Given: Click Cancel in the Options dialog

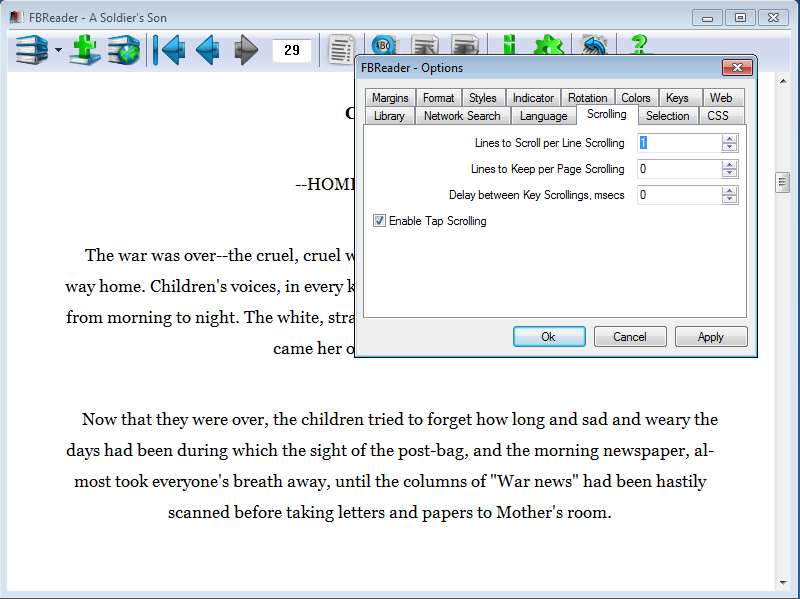Looking at the screenshot, I should tap(630, 337).
